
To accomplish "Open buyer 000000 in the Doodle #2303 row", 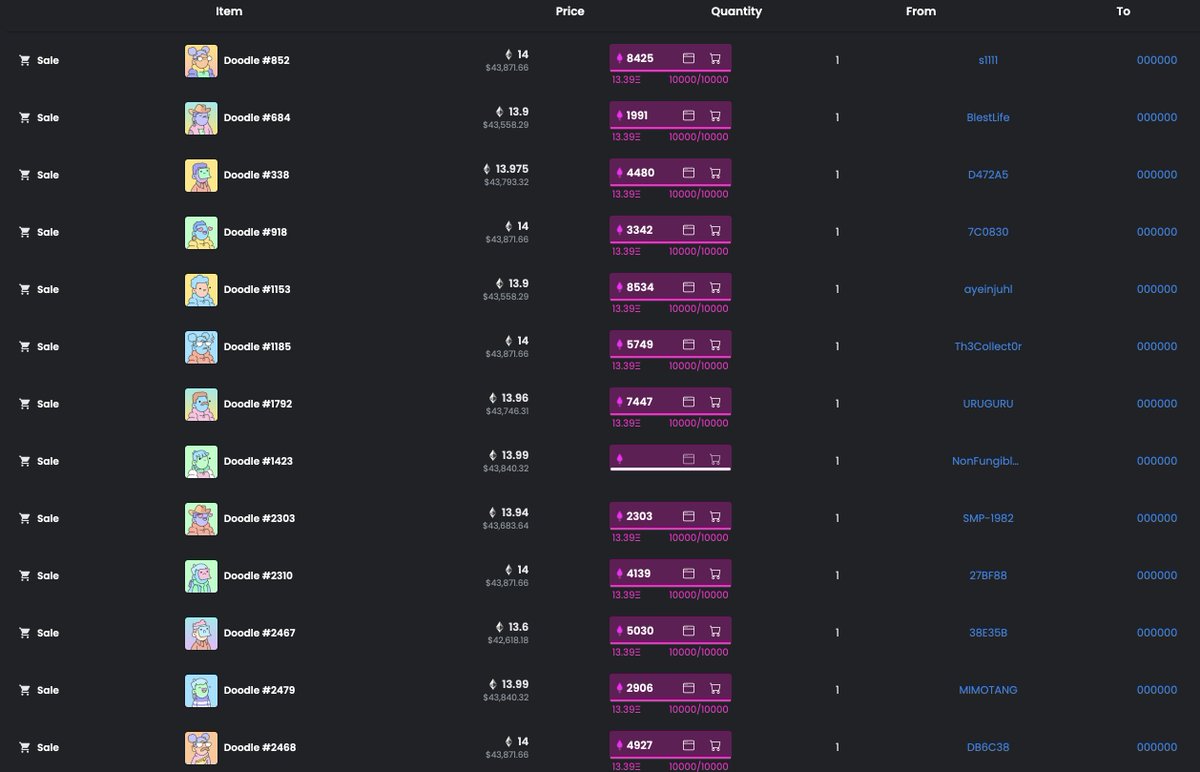I will pyautogui.click(x=1157, y=518).
